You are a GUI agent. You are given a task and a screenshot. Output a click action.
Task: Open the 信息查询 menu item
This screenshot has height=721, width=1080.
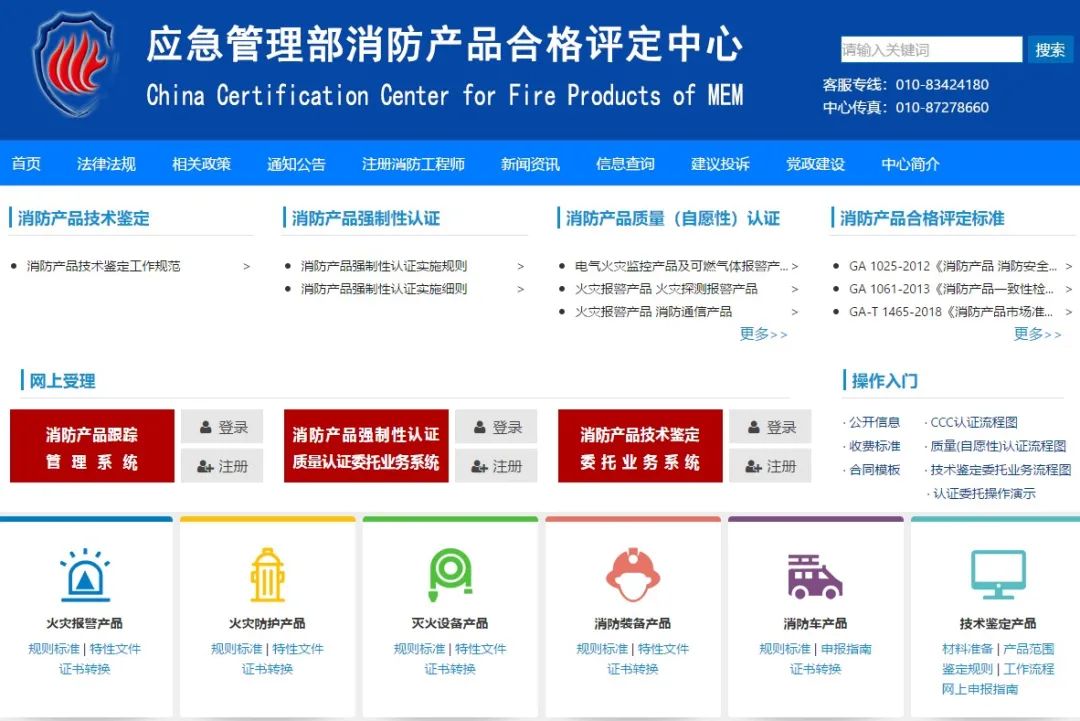625,164
